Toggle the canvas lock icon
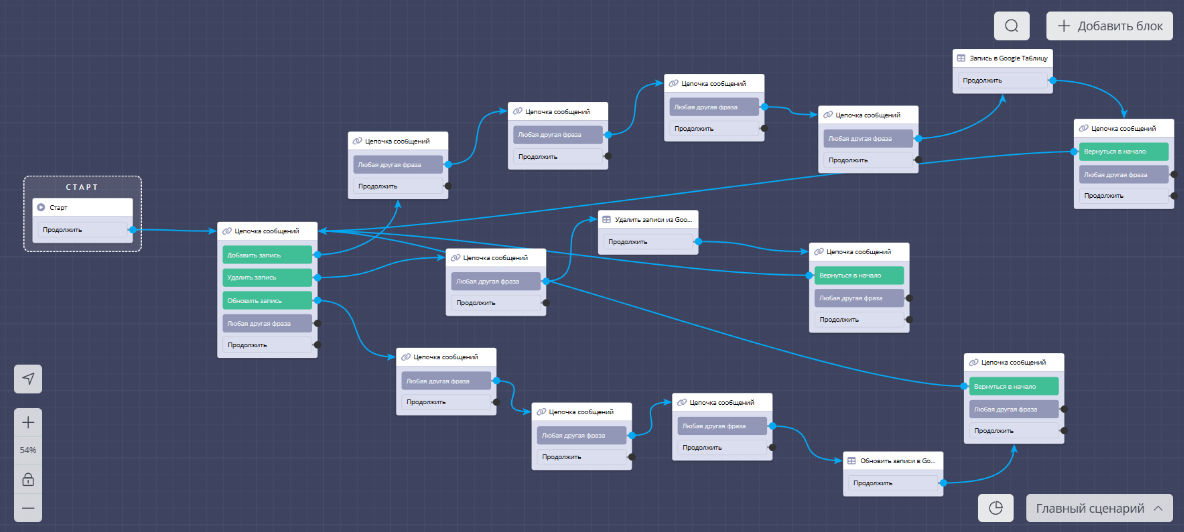This screenshot has width=1184, height=532. pyautogui.click(x=28, y=479)
